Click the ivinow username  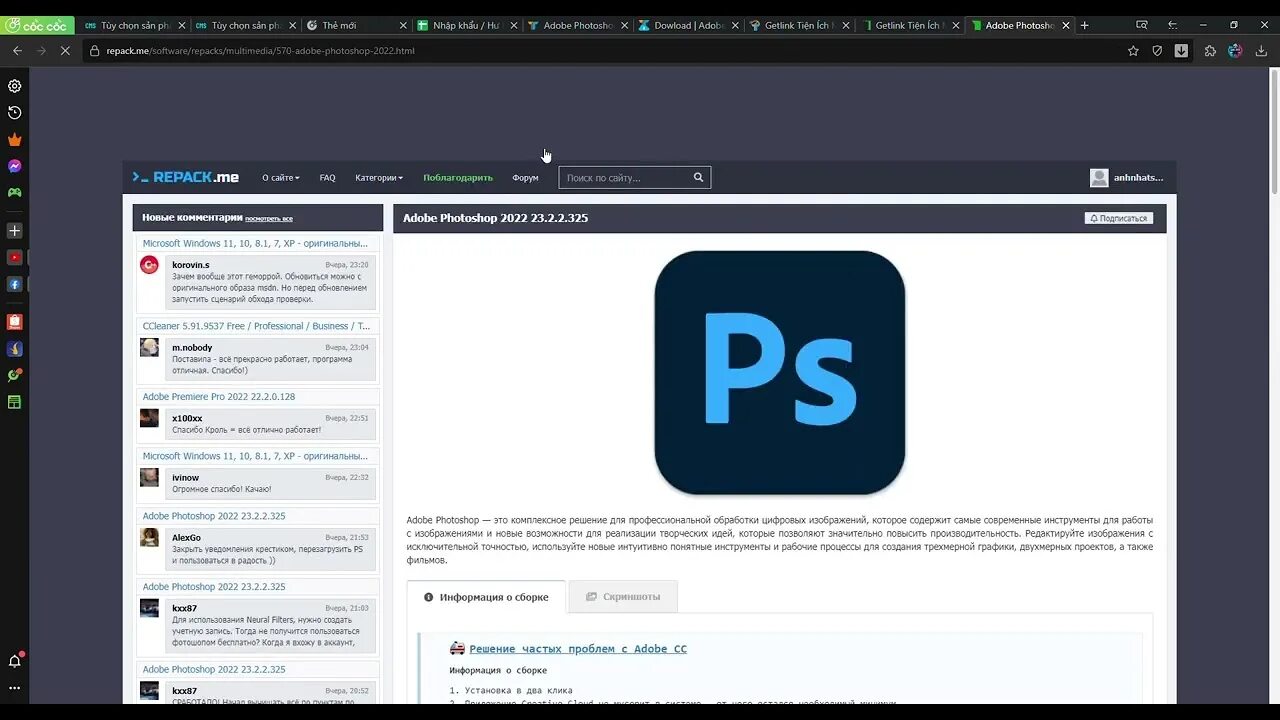point(185,478)
